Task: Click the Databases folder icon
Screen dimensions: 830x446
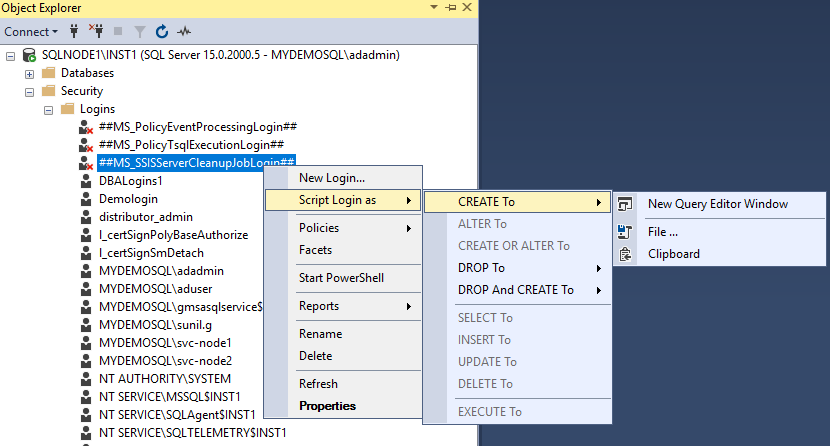Action: pos(49,72)
